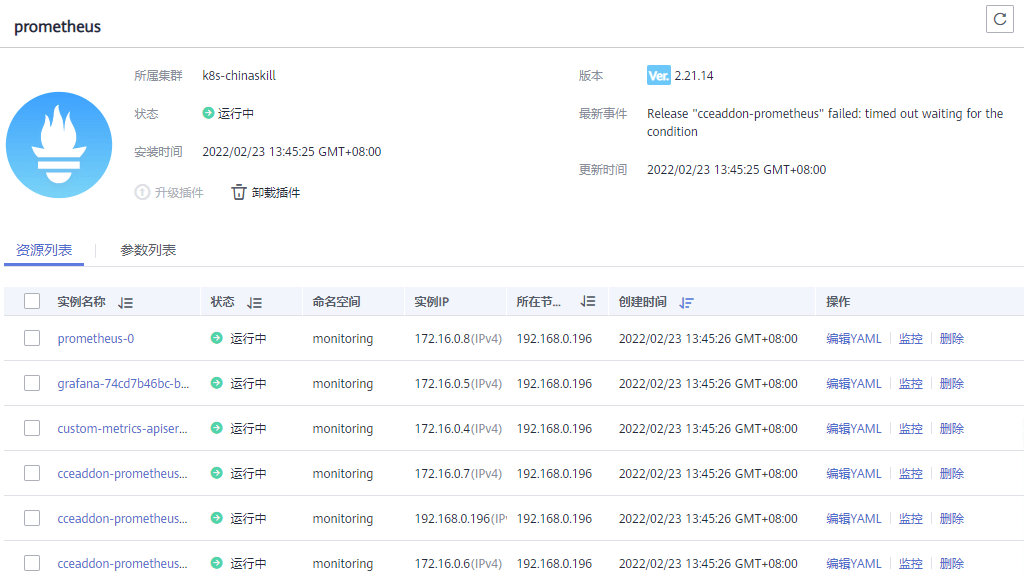Click status icon of the 172.16.0.7 row
Viewport: 1024px width, 579px height.
[217, 473]
